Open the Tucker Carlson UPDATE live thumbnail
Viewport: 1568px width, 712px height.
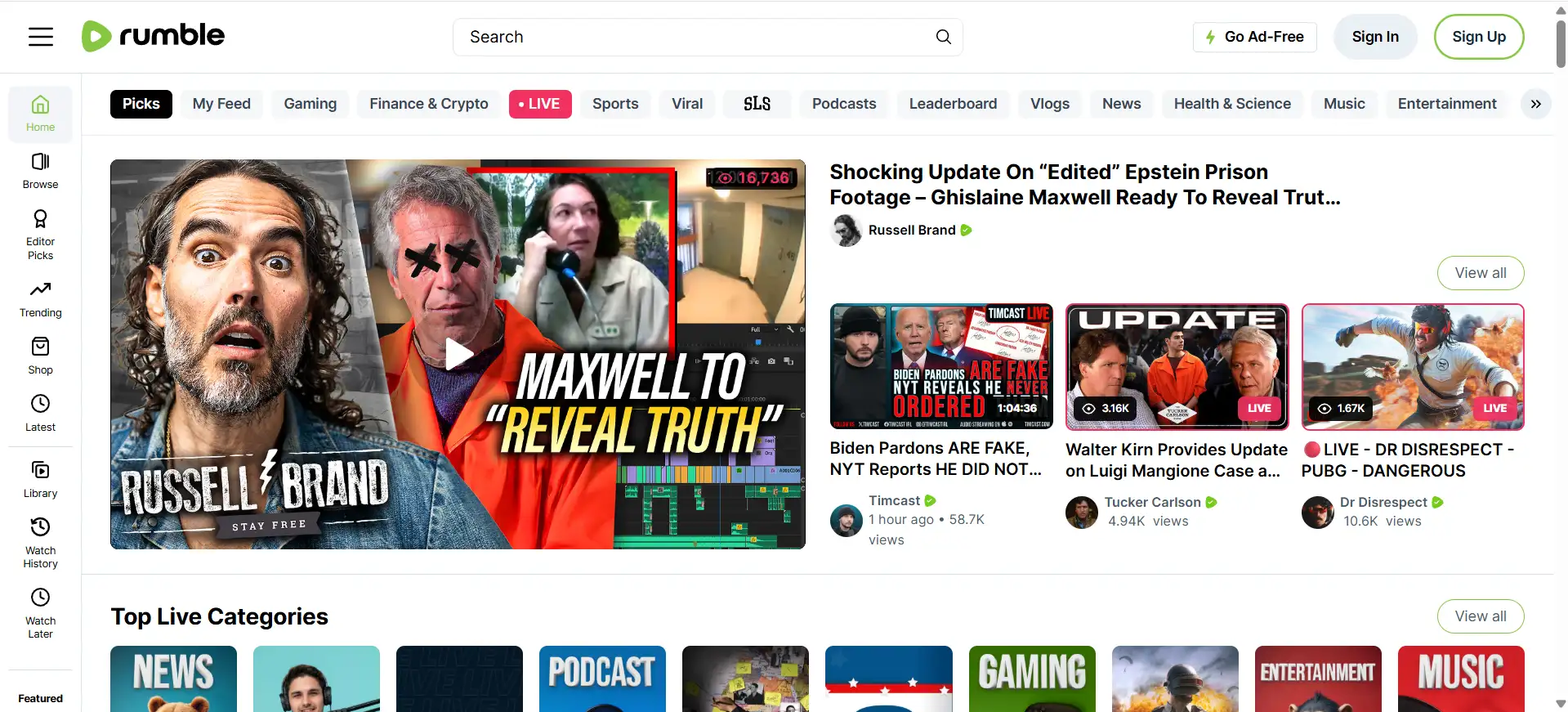click(1177, 367)
